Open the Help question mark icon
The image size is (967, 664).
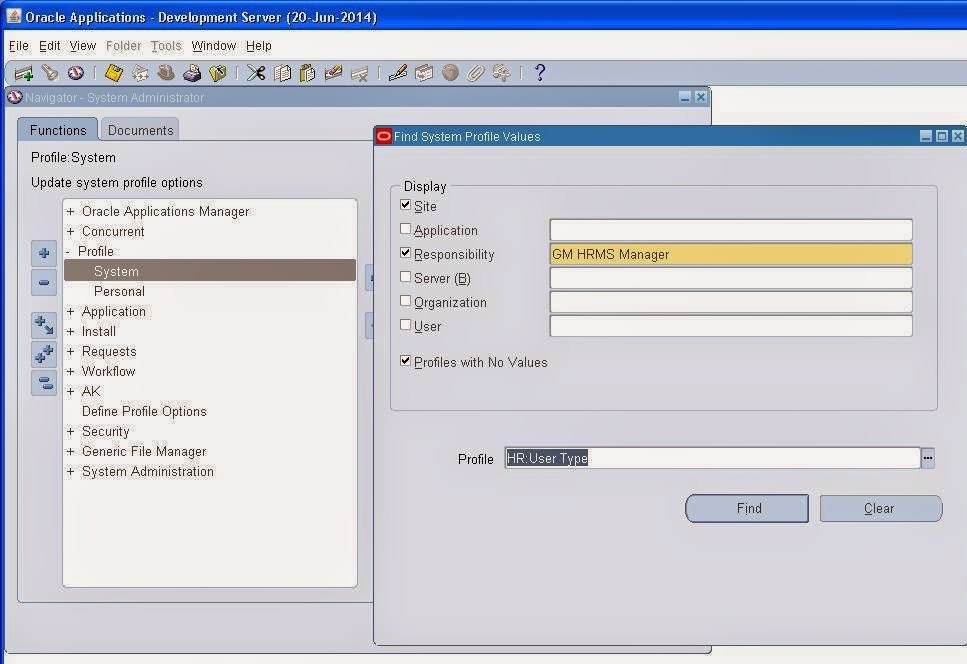coord(537,72)
